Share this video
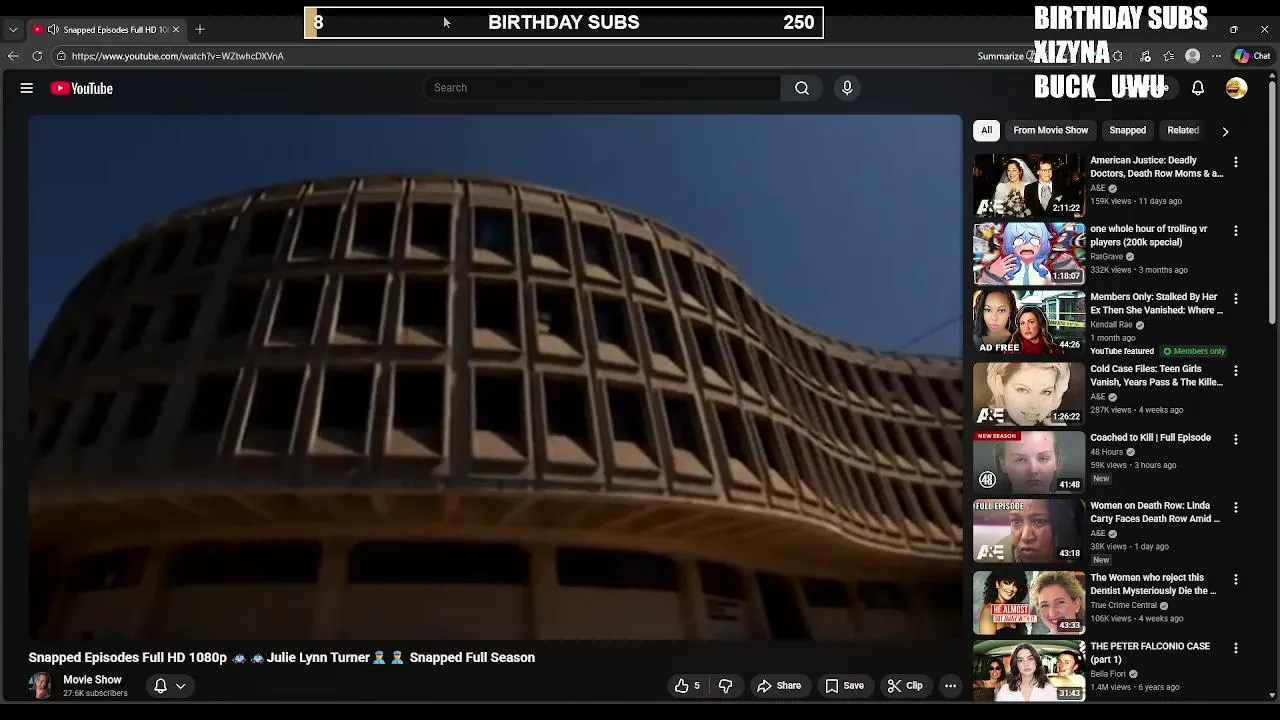The image size is (1280, 720). click(779, 686)
